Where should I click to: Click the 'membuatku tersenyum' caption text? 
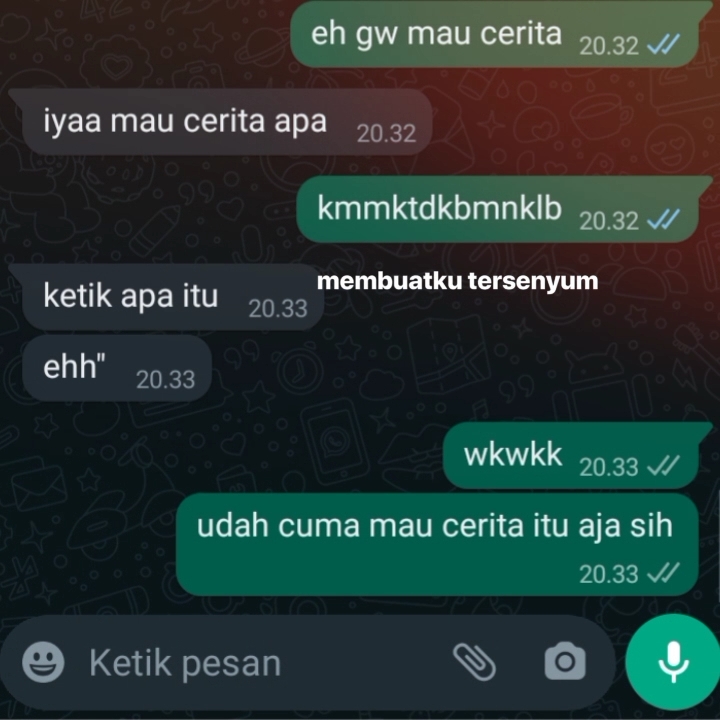coord(457,281)
